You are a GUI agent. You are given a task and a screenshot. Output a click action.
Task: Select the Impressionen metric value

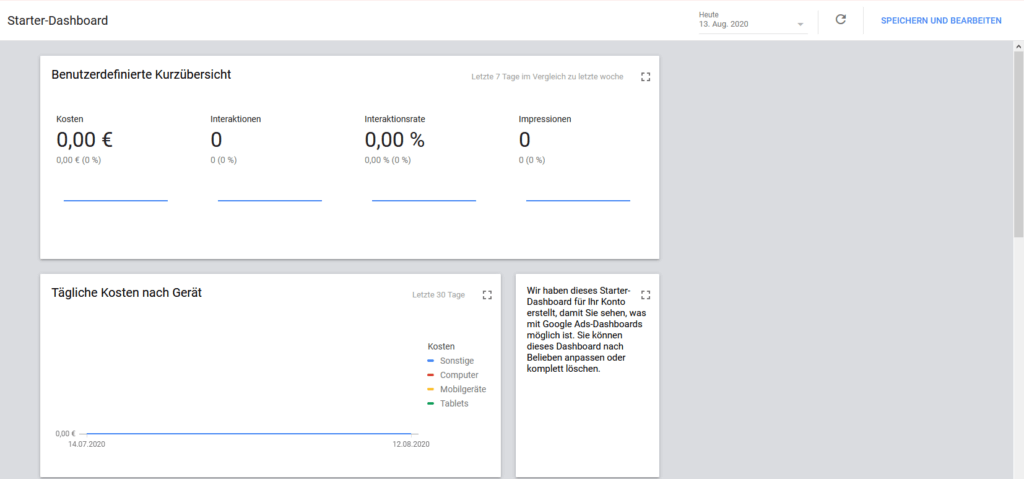click(x=524, y=141)
